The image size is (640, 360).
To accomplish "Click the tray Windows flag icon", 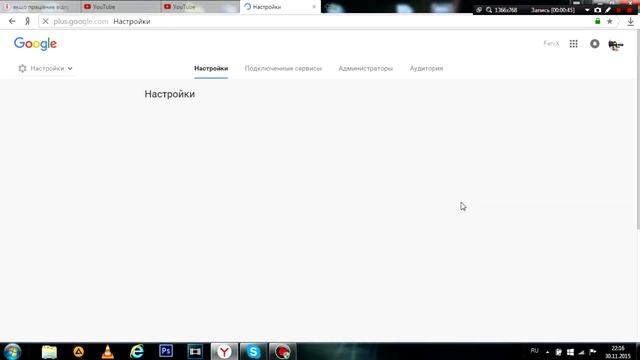I will [570, 352].
